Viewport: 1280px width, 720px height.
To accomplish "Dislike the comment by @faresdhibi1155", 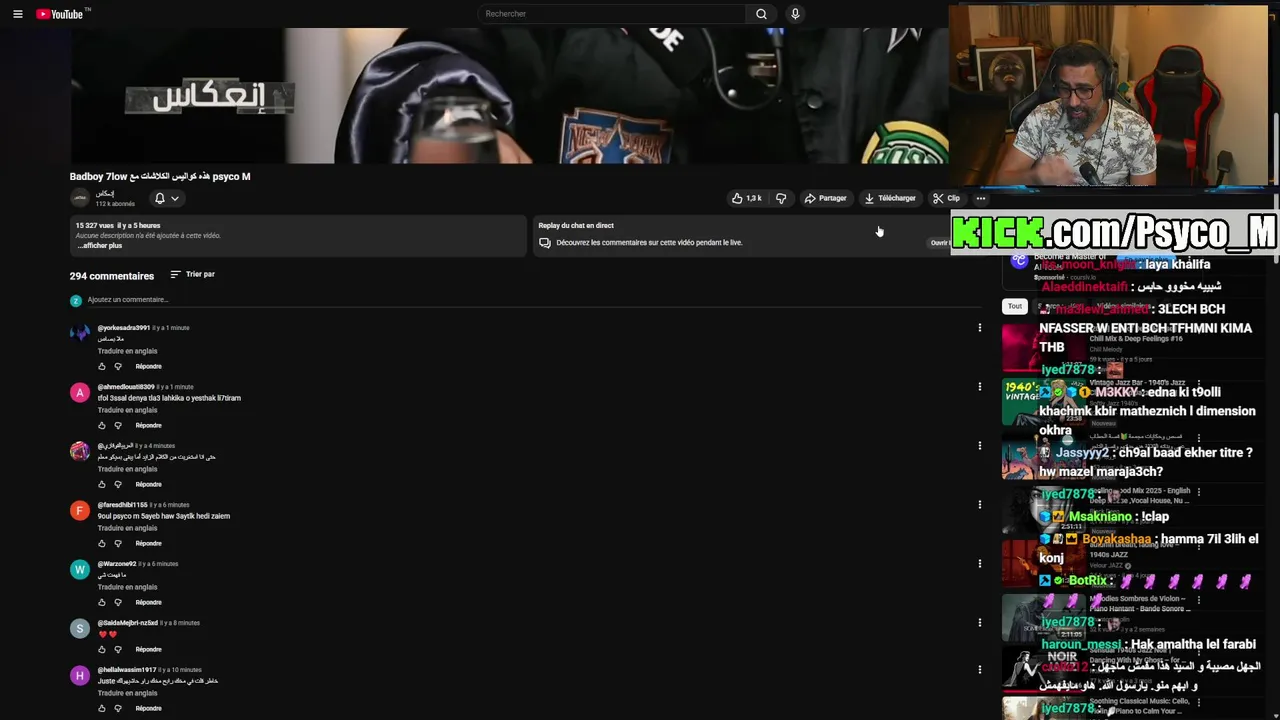I will click(x=118, y=543).
